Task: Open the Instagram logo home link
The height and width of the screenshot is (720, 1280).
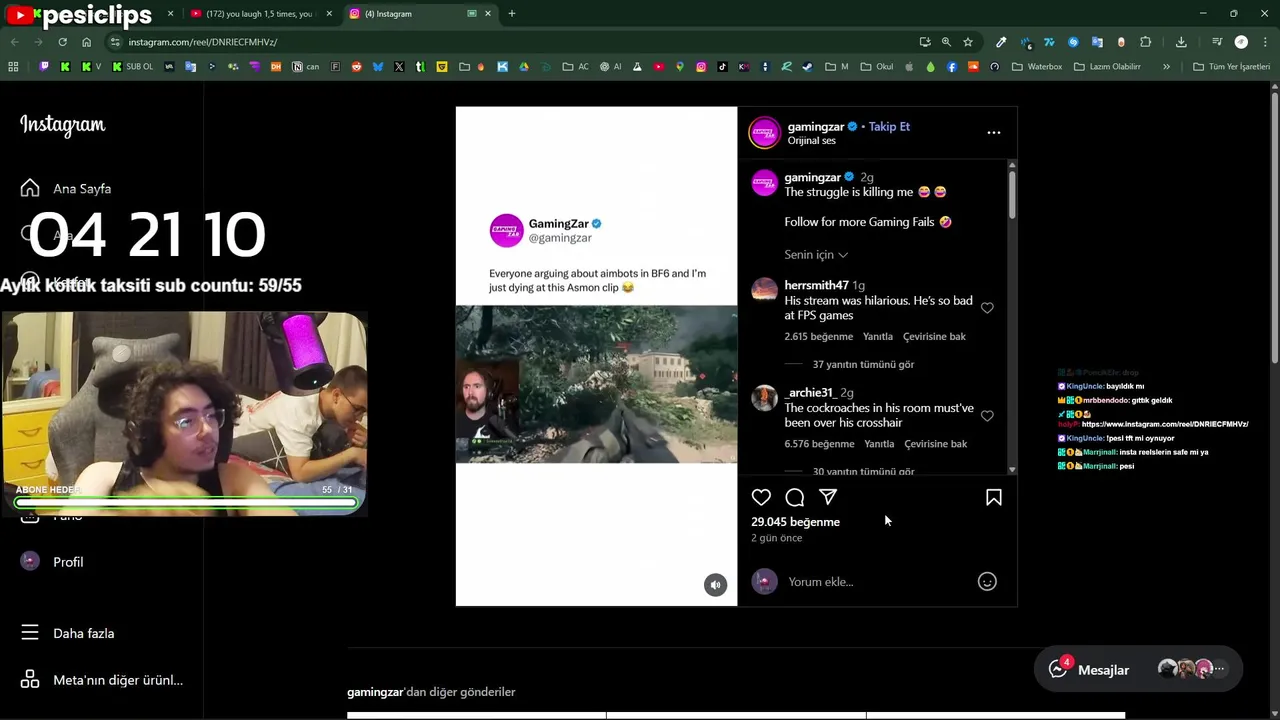Action: 62,125
